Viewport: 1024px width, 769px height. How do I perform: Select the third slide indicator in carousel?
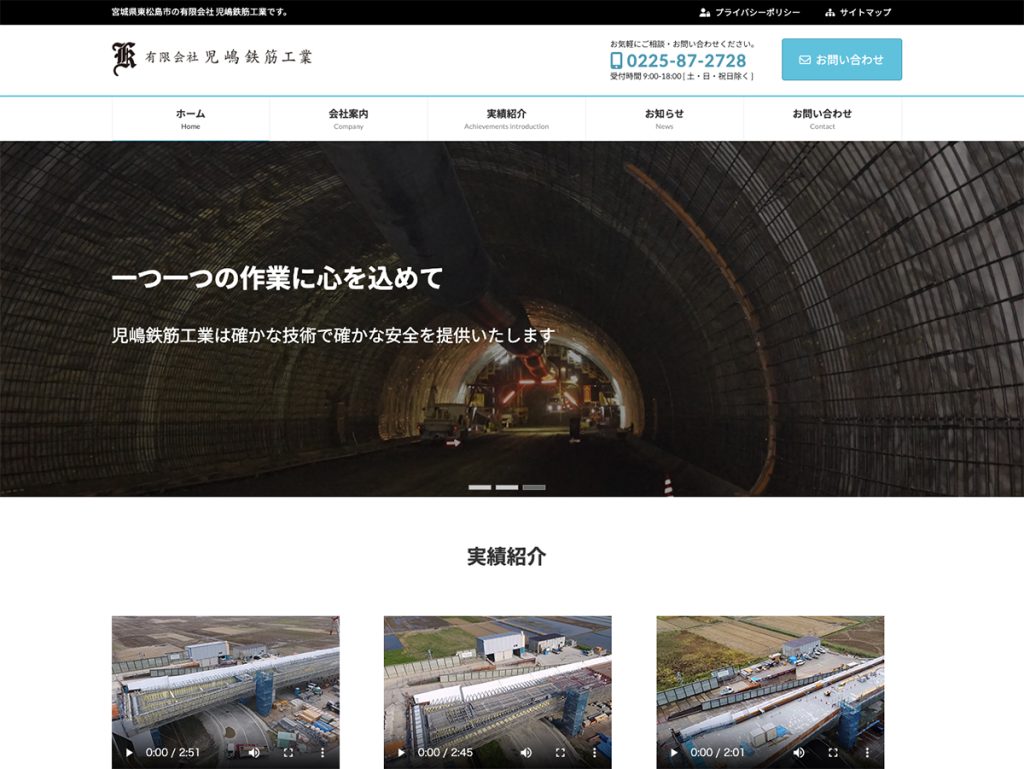(534, 487)
